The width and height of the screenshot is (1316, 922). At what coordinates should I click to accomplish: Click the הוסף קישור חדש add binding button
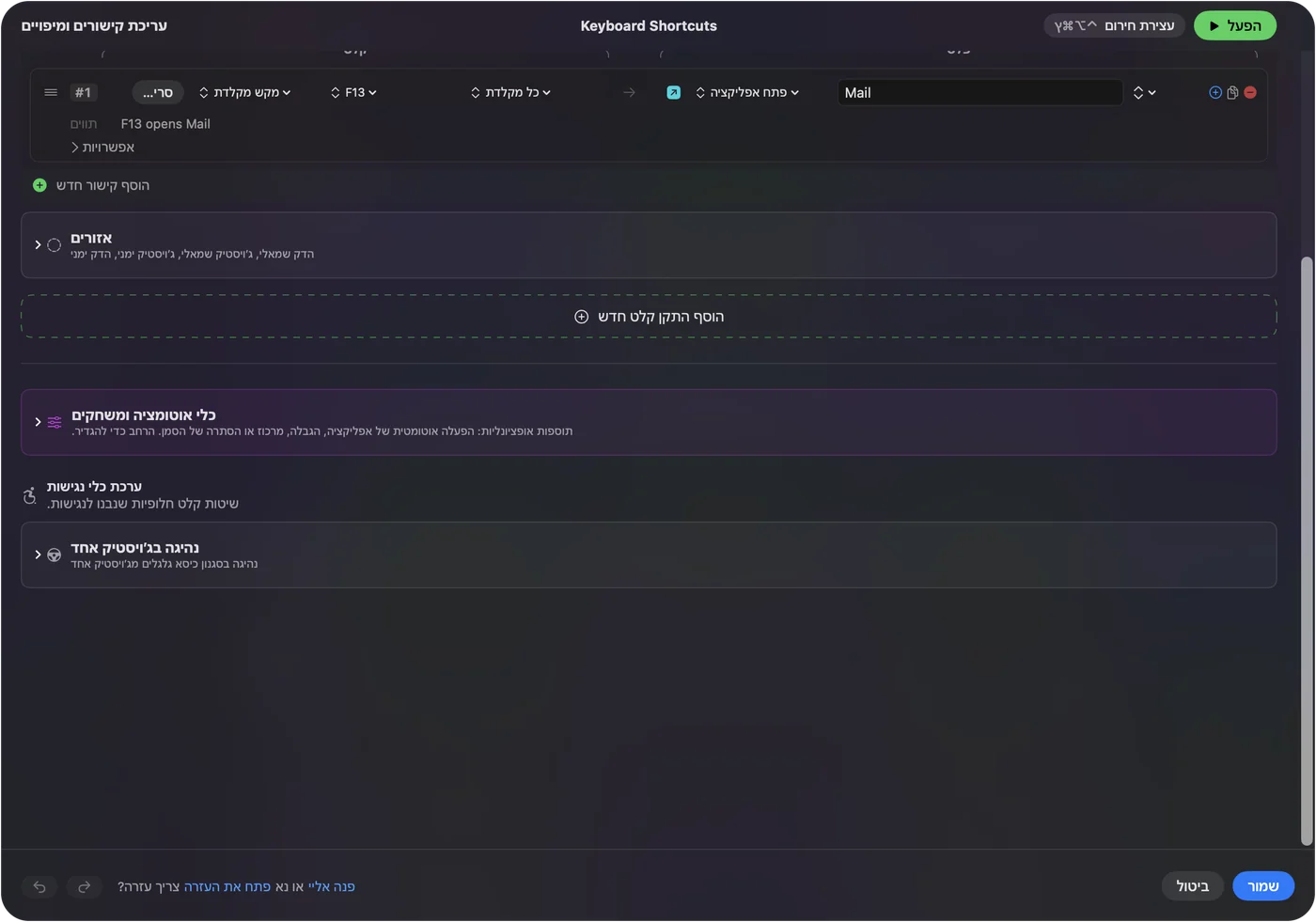tap(91, 185)
